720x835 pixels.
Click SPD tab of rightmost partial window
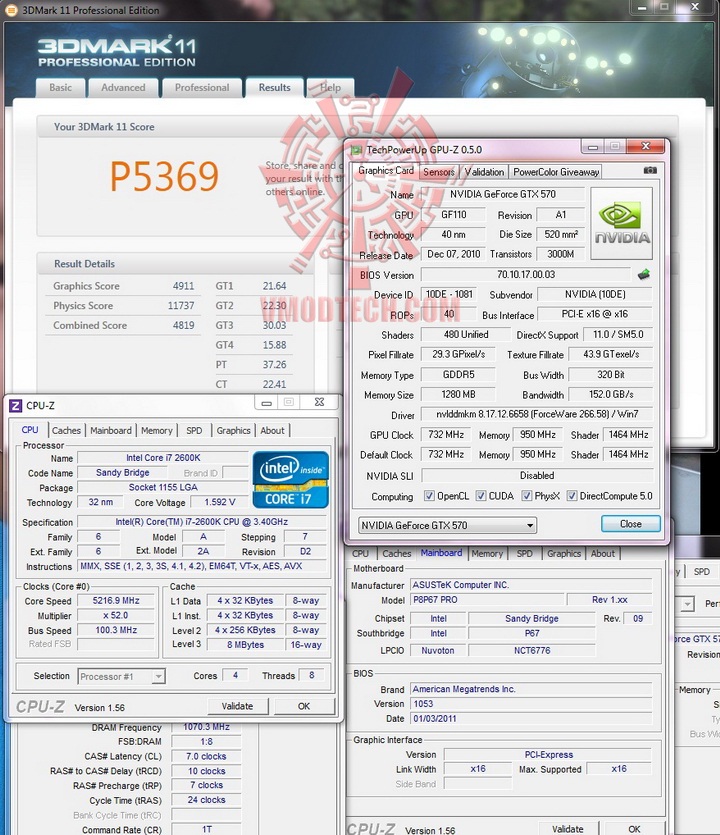(701, 571)
